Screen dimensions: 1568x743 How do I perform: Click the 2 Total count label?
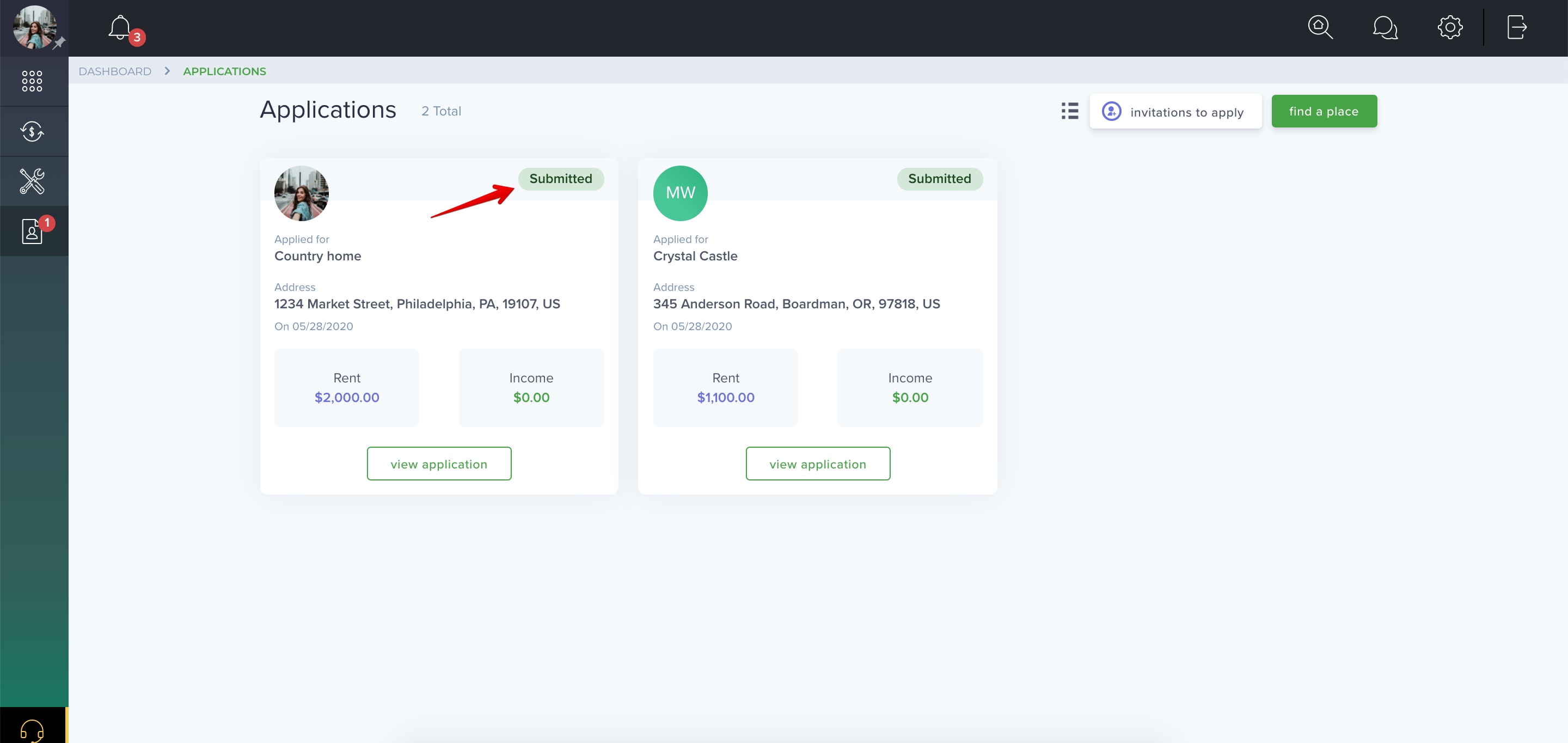tap(442, 112)
